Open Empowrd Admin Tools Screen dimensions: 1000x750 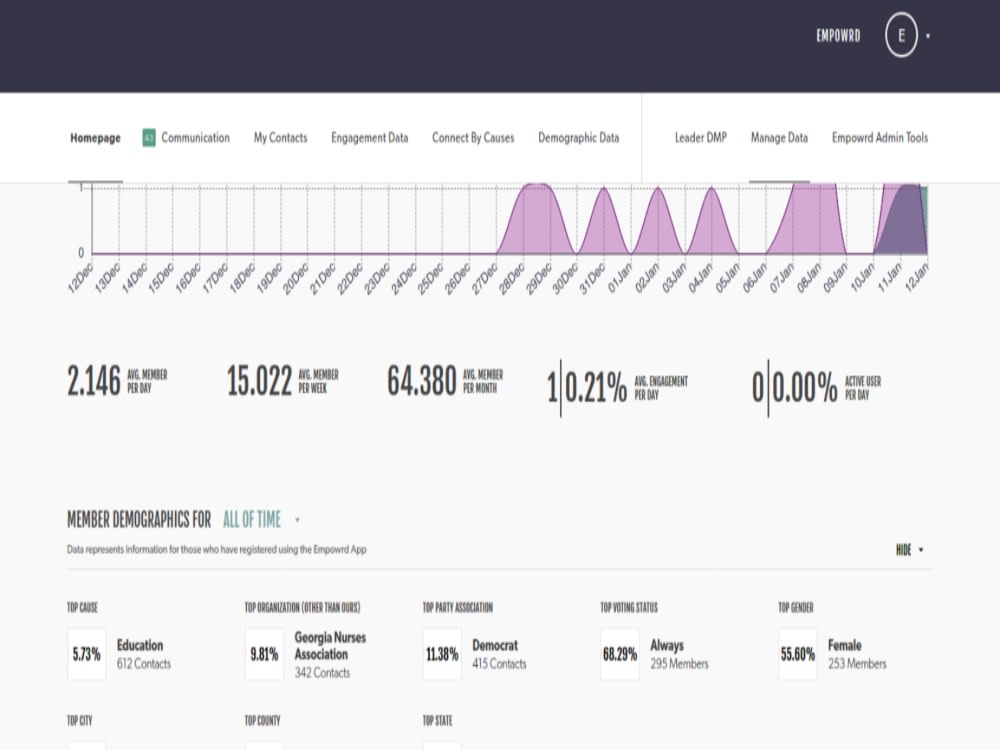pos(880,138)
